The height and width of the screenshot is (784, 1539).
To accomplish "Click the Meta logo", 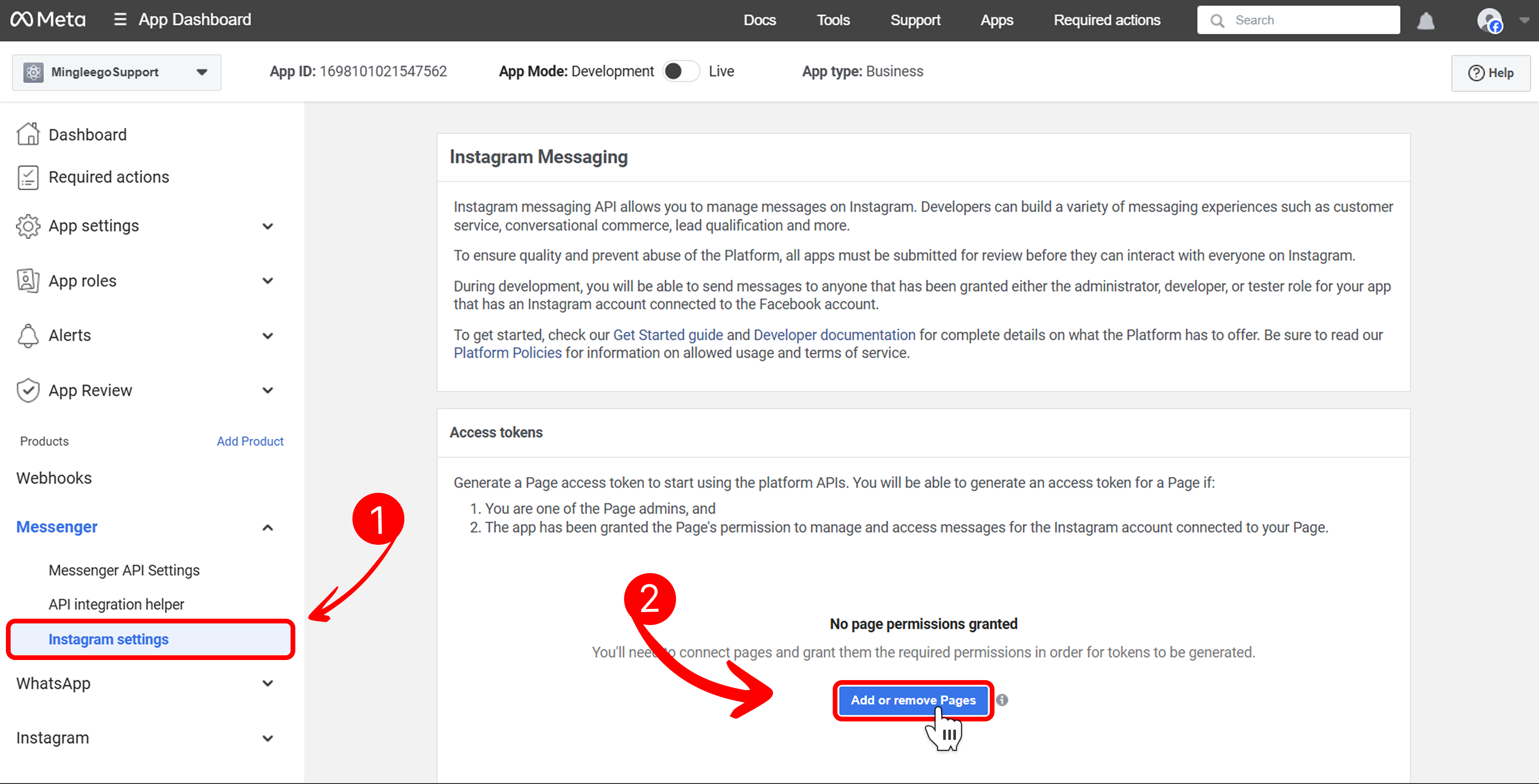I will click(48, 20).
